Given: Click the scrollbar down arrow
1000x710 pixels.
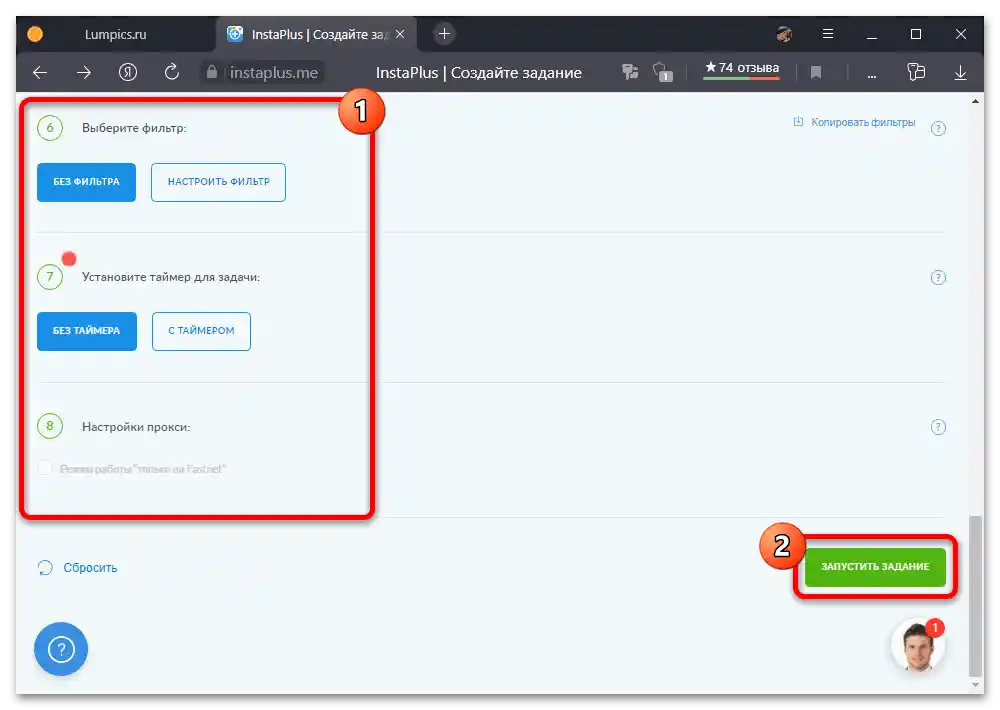Looking at the screenshot, I should [975, 685].
